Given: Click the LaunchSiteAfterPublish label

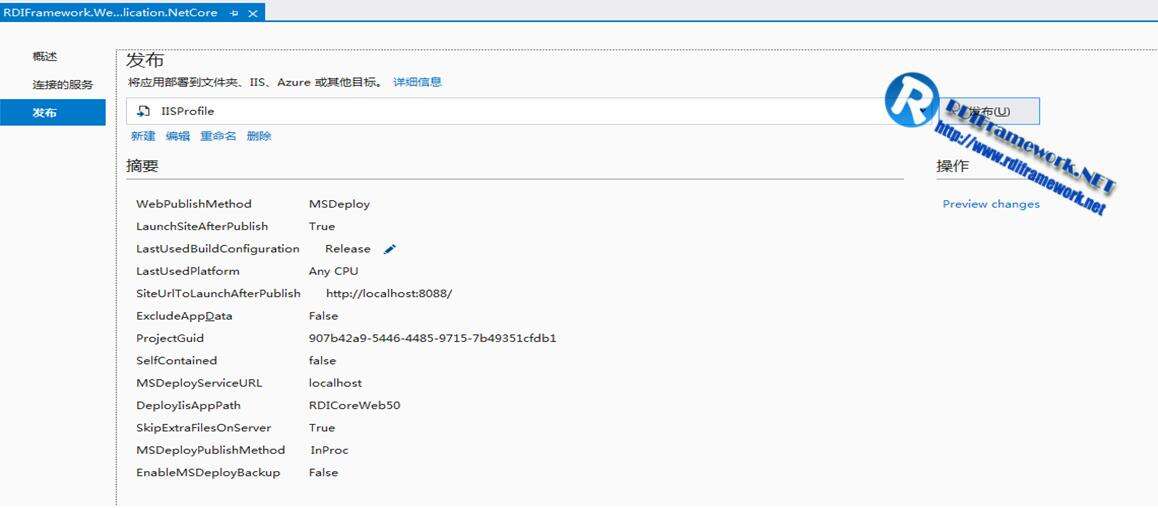Looking at the screenshot, I should coord(202,226).
